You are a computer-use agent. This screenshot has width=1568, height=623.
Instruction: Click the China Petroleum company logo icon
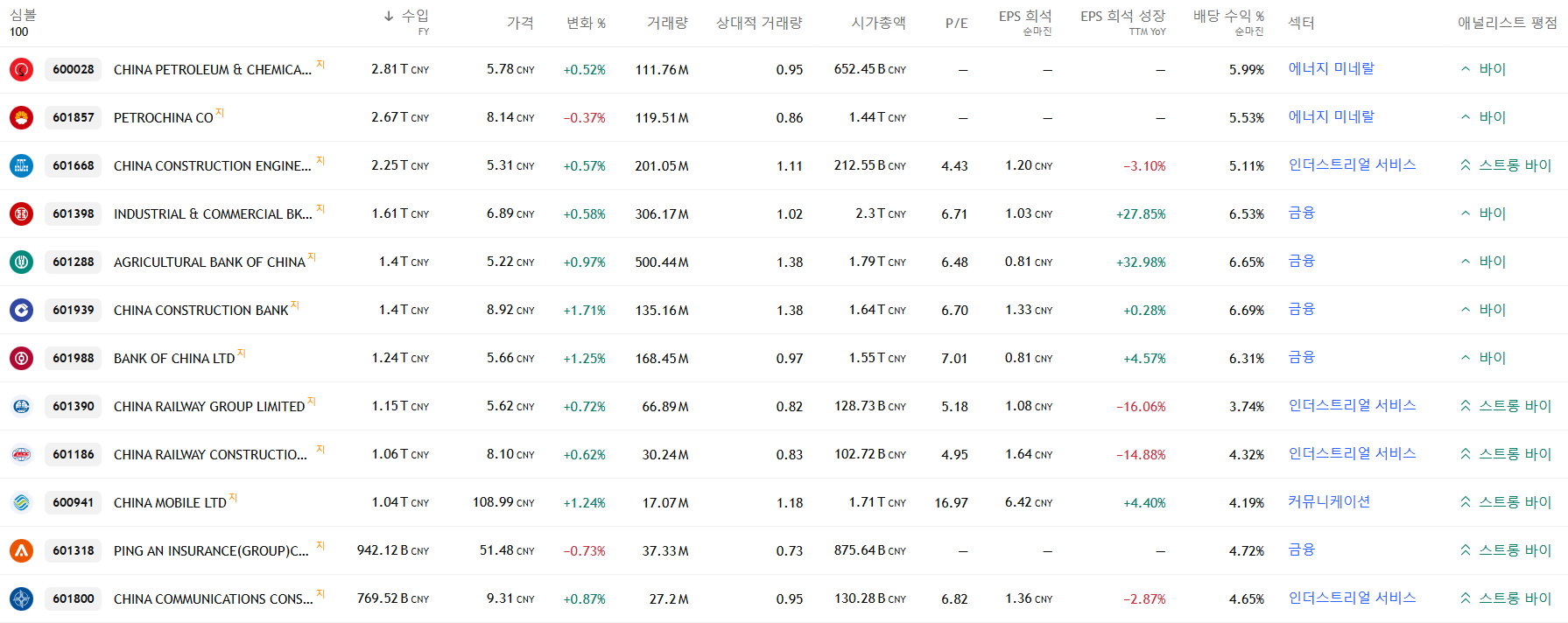pos(22,69)
